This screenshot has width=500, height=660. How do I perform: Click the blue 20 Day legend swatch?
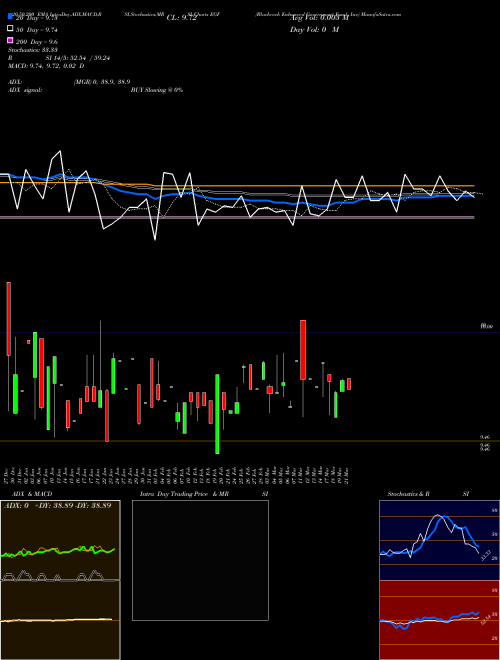pyautogui.click(x=10, y=16)
